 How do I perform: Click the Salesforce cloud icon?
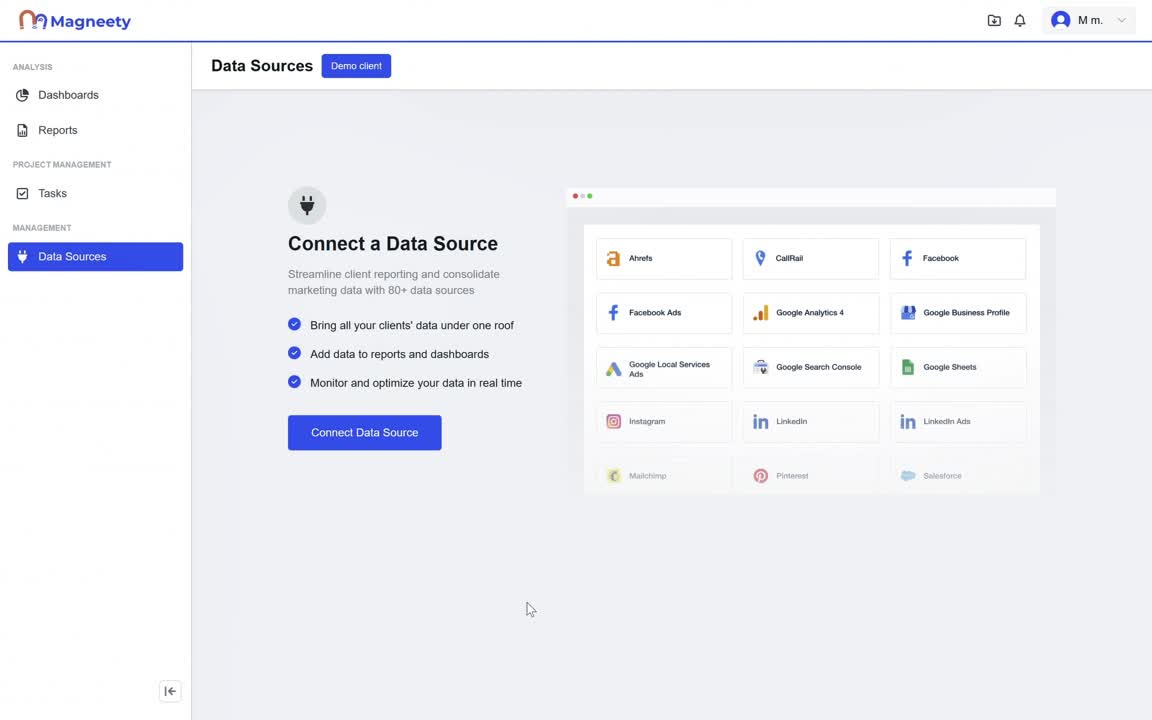point(908,476)
